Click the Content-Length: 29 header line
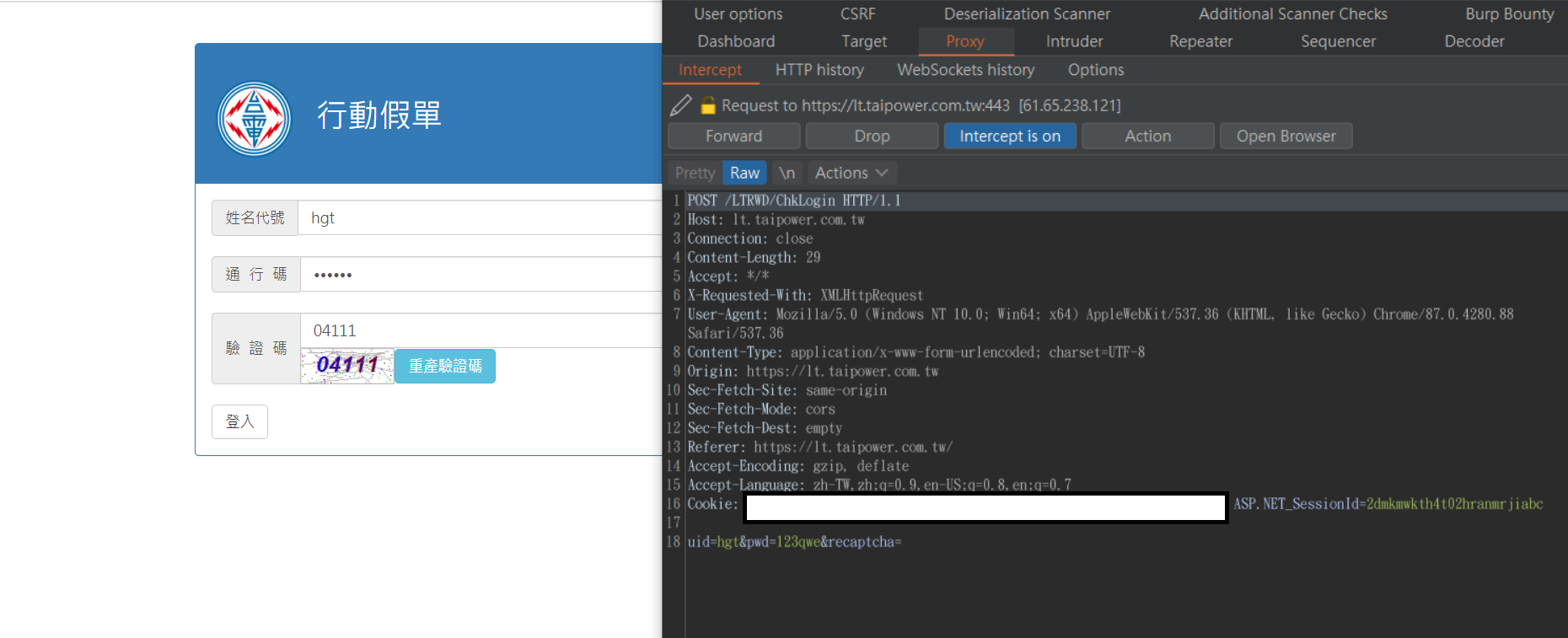The height and width of the screenshot is (638, 1568). pyautogui.click(x=754, y=258)
